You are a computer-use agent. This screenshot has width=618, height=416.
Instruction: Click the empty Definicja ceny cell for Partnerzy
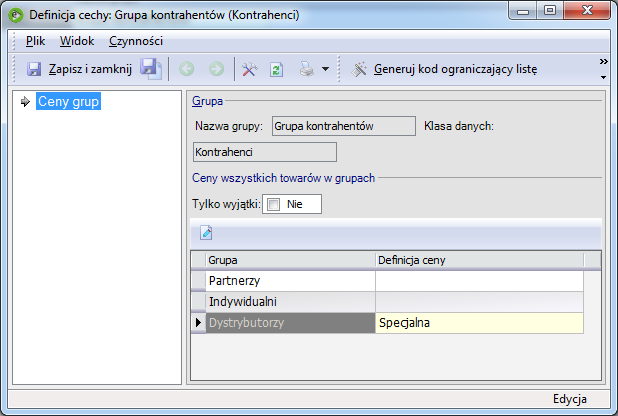tap(479, 281)
